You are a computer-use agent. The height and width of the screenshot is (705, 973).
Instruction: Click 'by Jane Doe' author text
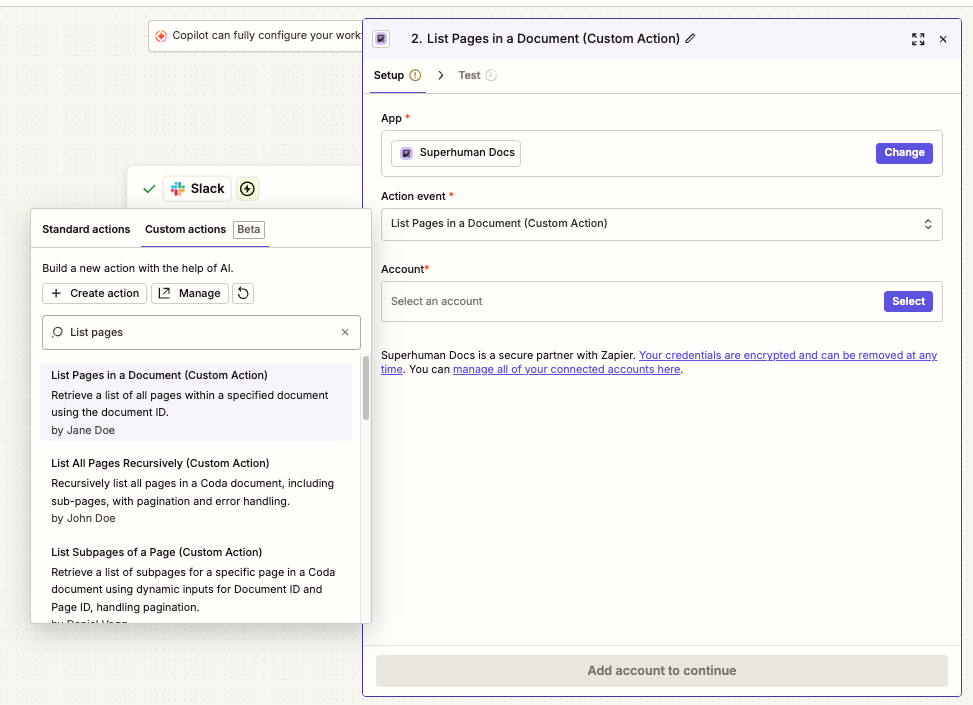[83, 430]
